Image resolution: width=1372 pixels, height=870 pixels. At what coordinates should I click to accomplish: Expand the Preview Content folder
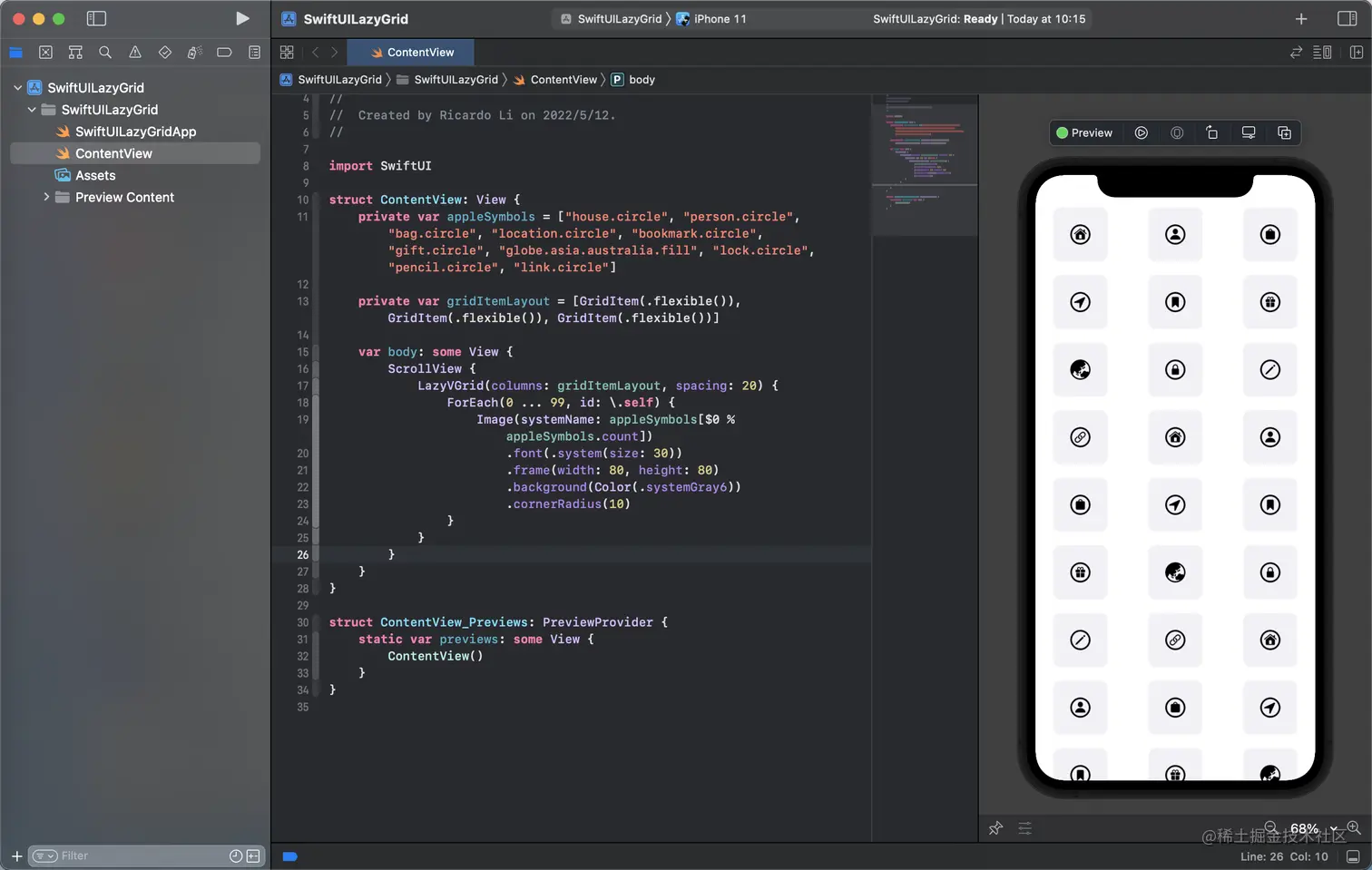click(x=46, y=197)
